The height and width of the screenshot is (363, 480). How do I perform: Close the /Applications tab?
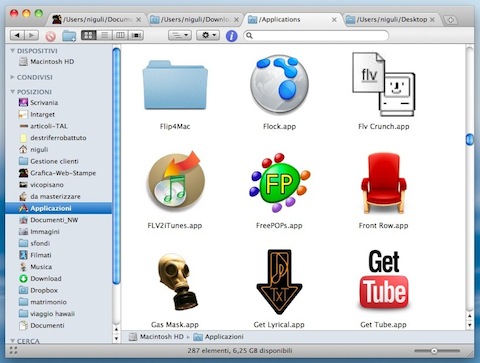tap(334, 20)
